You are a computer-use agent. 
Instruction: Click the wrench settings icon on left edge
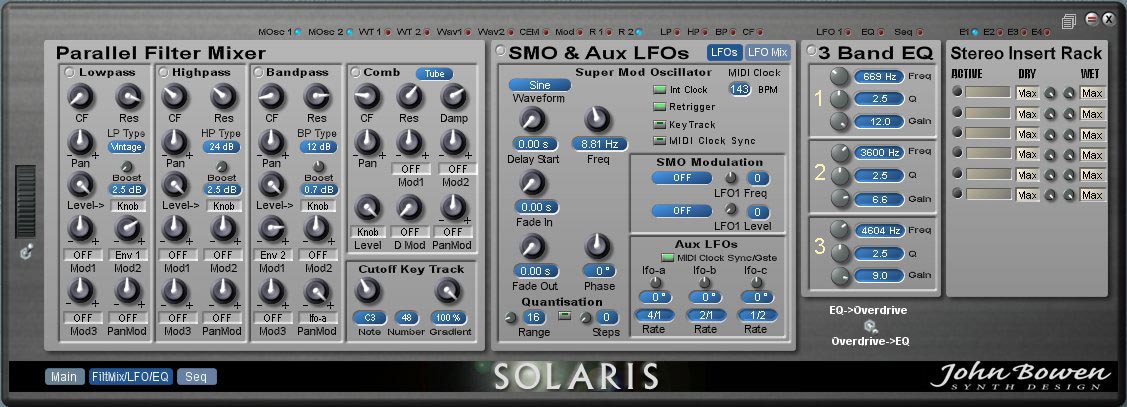click(x=27, y=253)
